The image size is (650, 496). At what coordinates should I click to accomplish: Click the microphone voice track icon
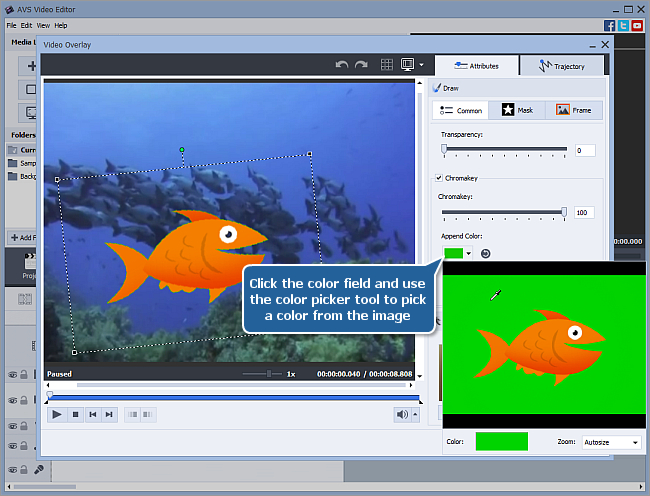tap(39, 469)
